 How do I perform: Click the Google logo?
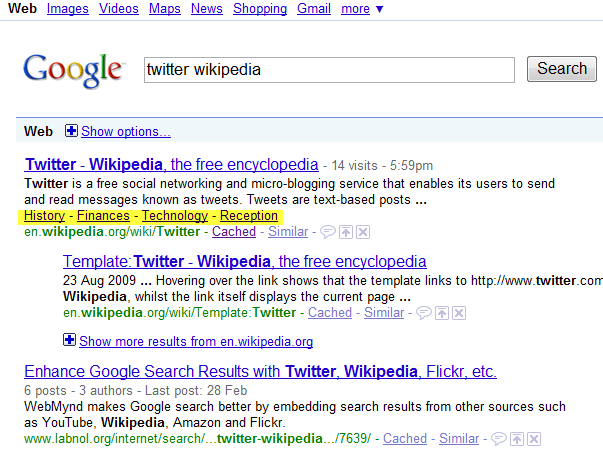click(x=73, y=70)
